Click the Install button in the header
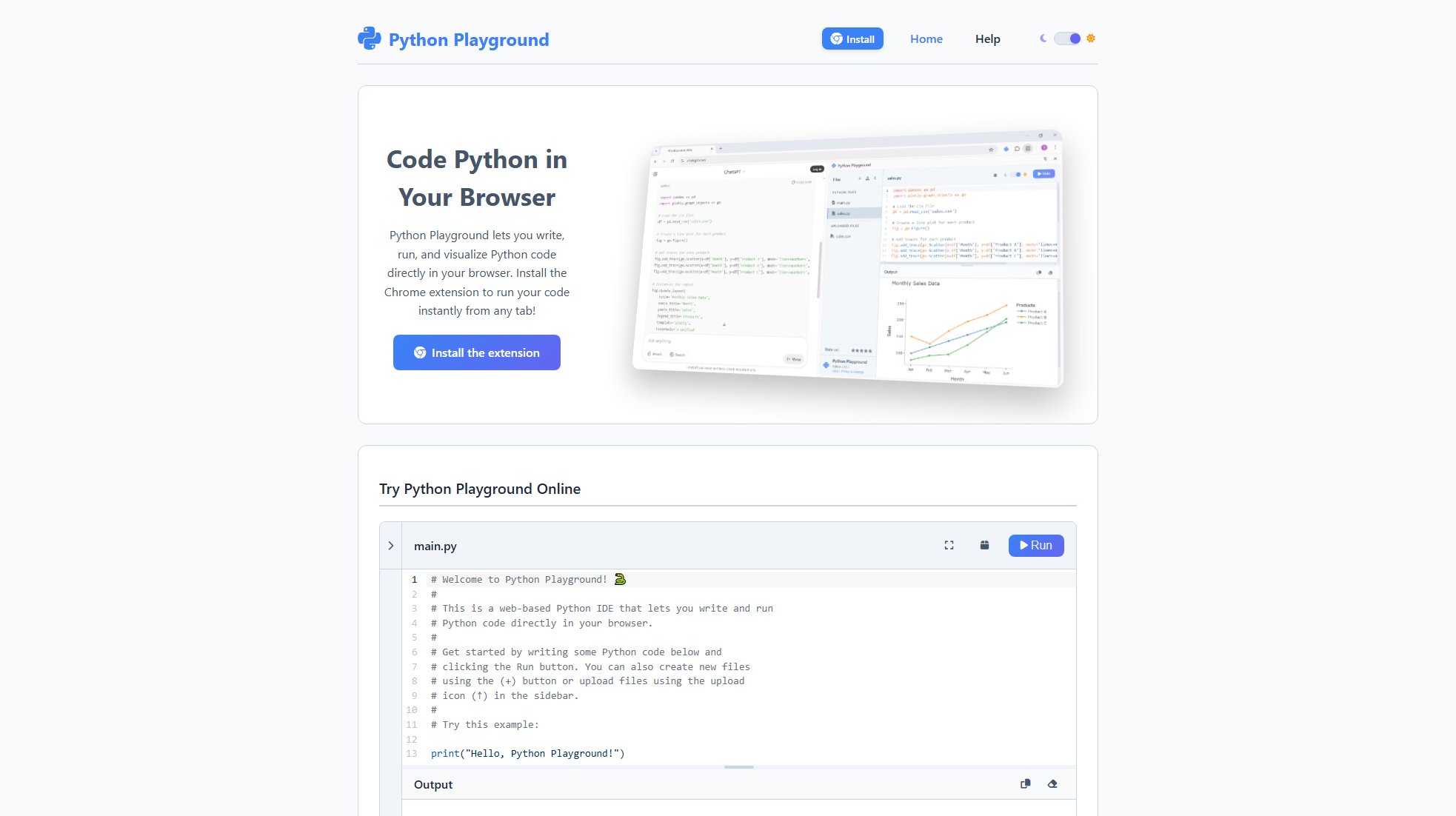 pyautogui.click(x=852, y=39)
